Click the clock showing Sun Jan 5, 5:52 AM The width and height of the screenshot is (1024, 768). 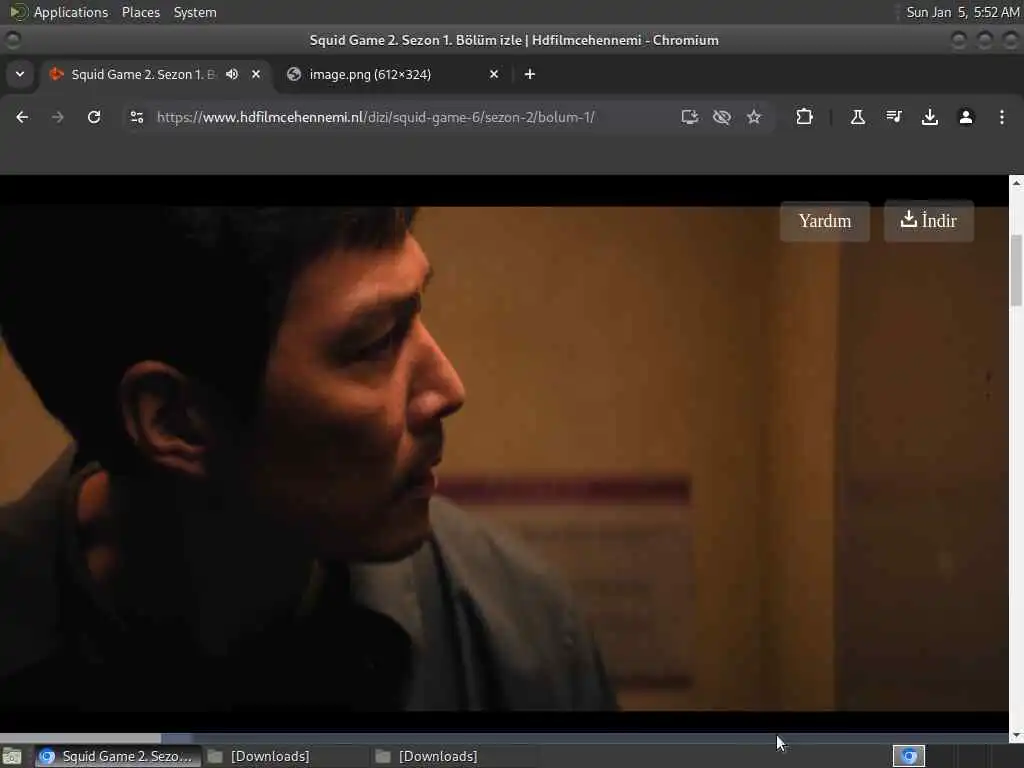click(x=963, y=12)
